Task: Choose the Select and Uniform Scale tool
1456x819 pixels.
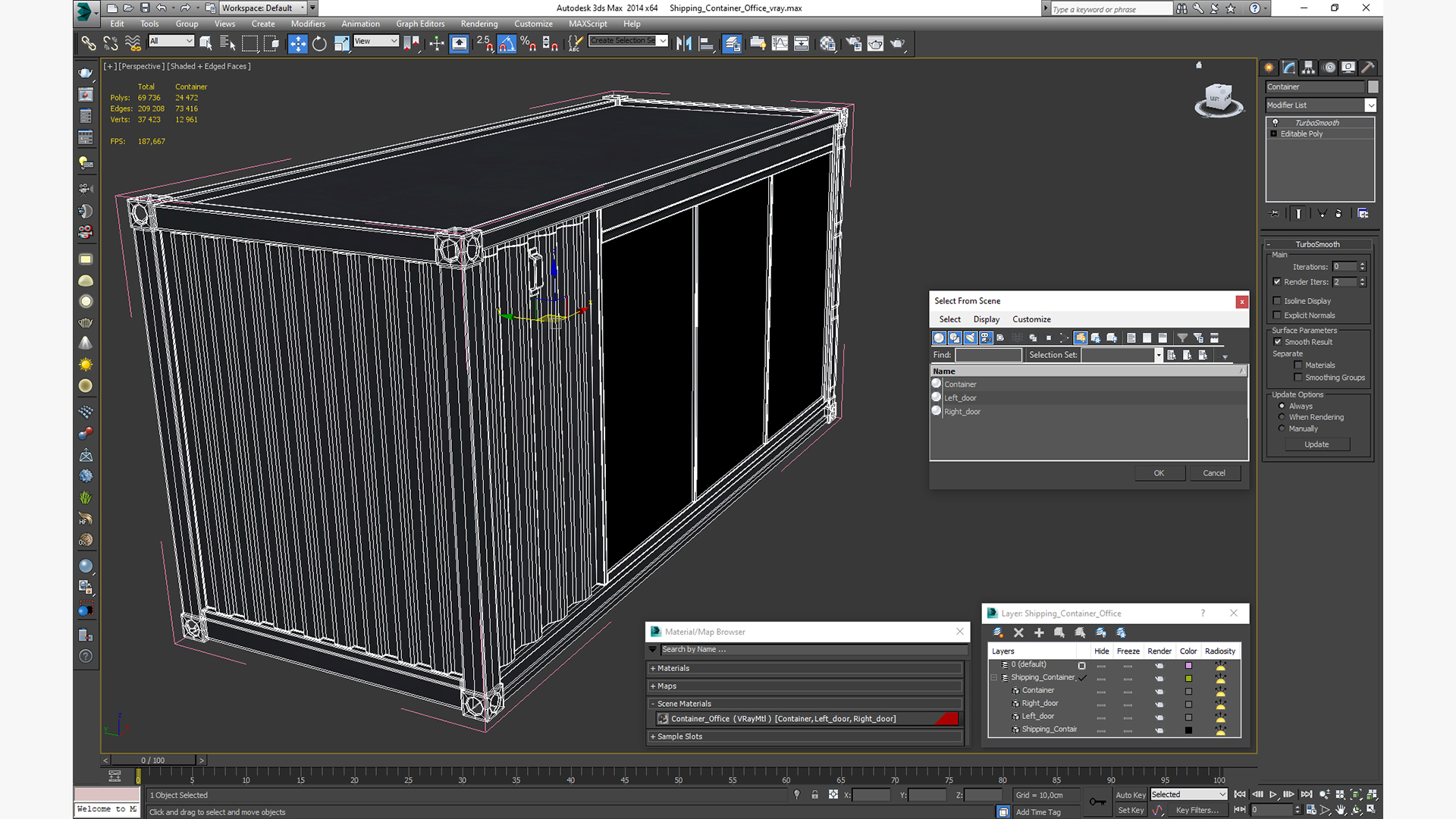Action: [341, 43]
